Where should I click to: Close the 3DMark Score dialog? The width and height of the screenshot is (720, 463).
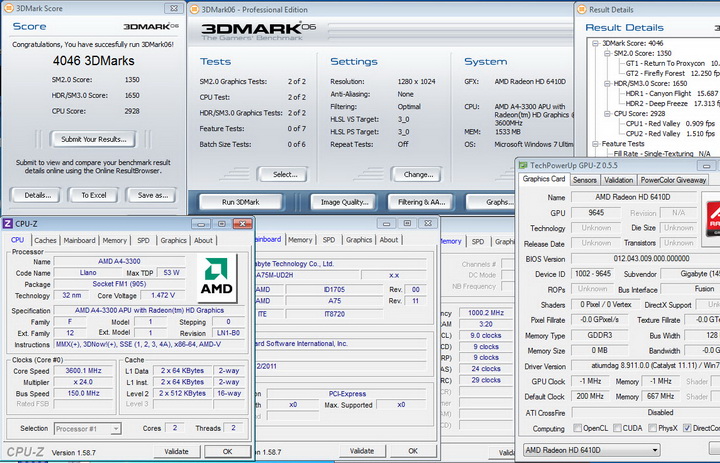tap(172, 8)
